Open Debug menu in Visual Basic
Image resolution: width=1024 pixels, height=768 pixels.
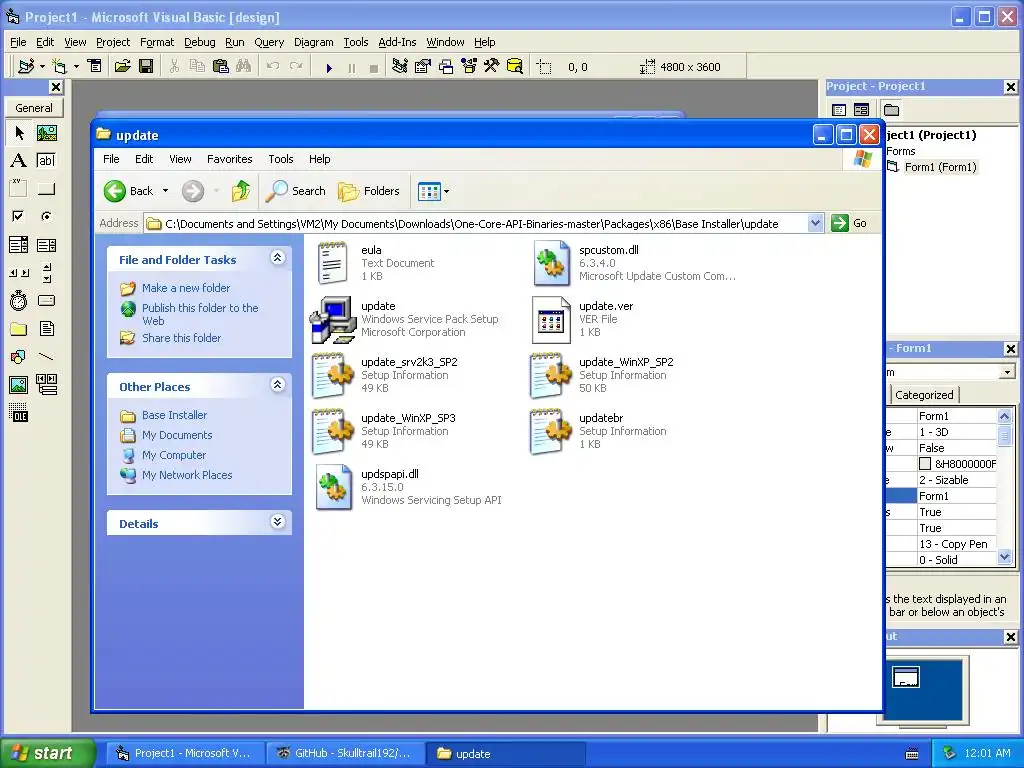tap(199, 42)
